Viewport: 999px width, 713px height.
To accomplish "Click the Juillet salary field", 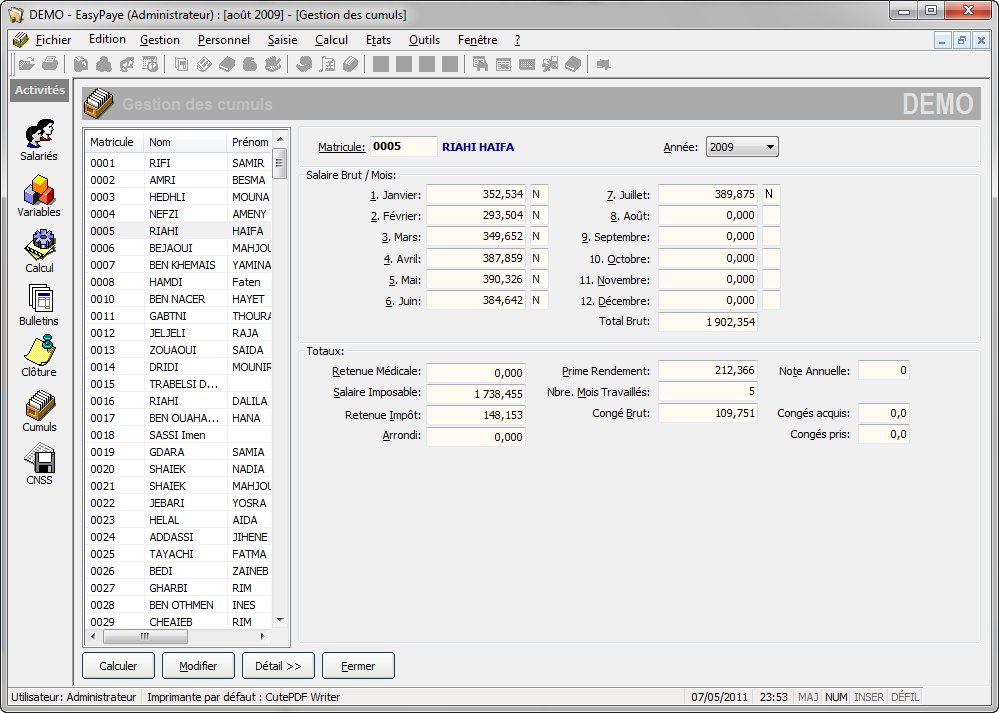I will 708,194.
